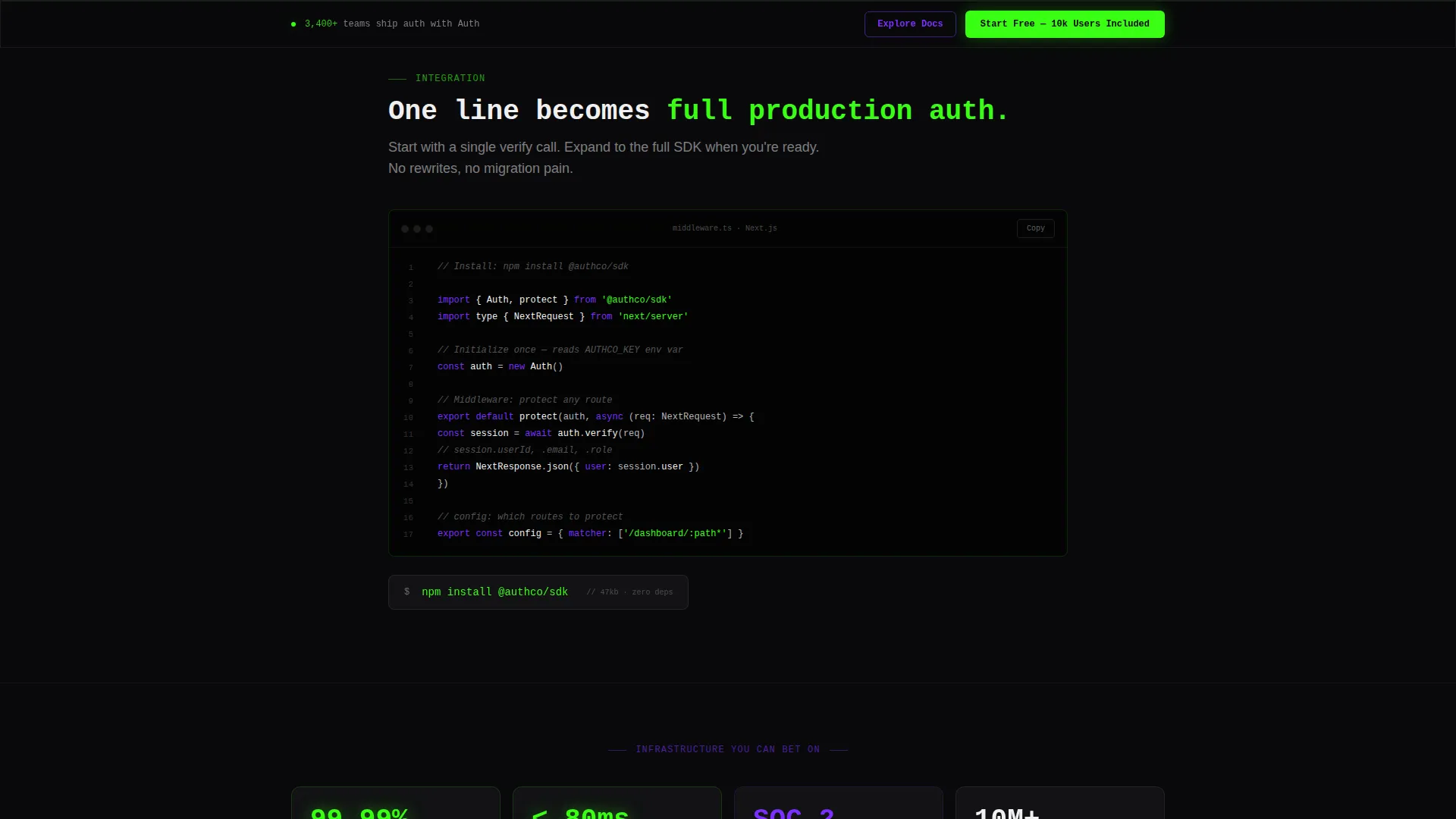Screen dimensions: 1456x819
Task: Click the "await auth.verify(req)" line
Action: (541, 434)
